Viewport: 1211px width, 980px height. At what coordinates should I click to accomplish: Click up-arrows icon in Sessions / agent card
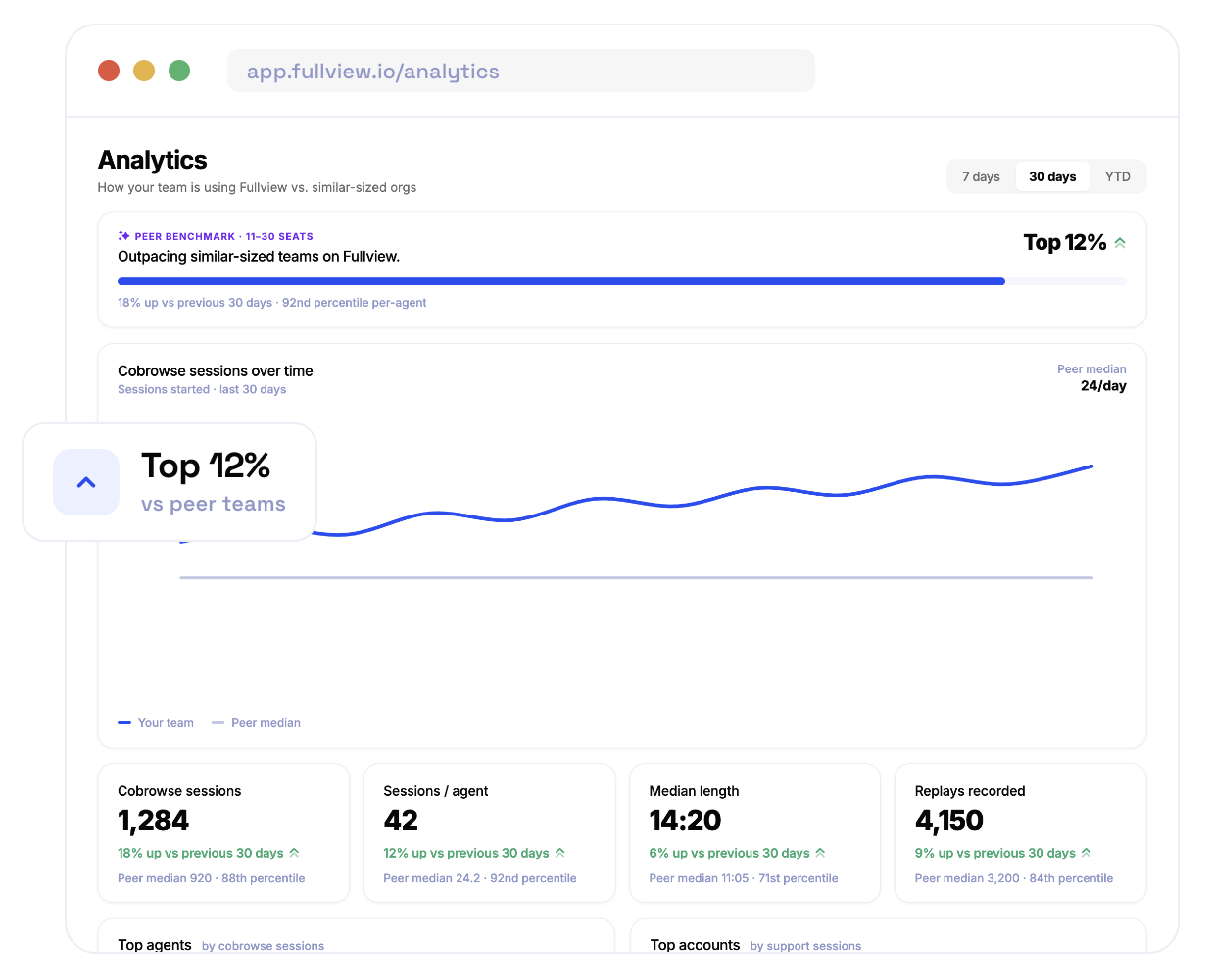click(x=559, y=853)
